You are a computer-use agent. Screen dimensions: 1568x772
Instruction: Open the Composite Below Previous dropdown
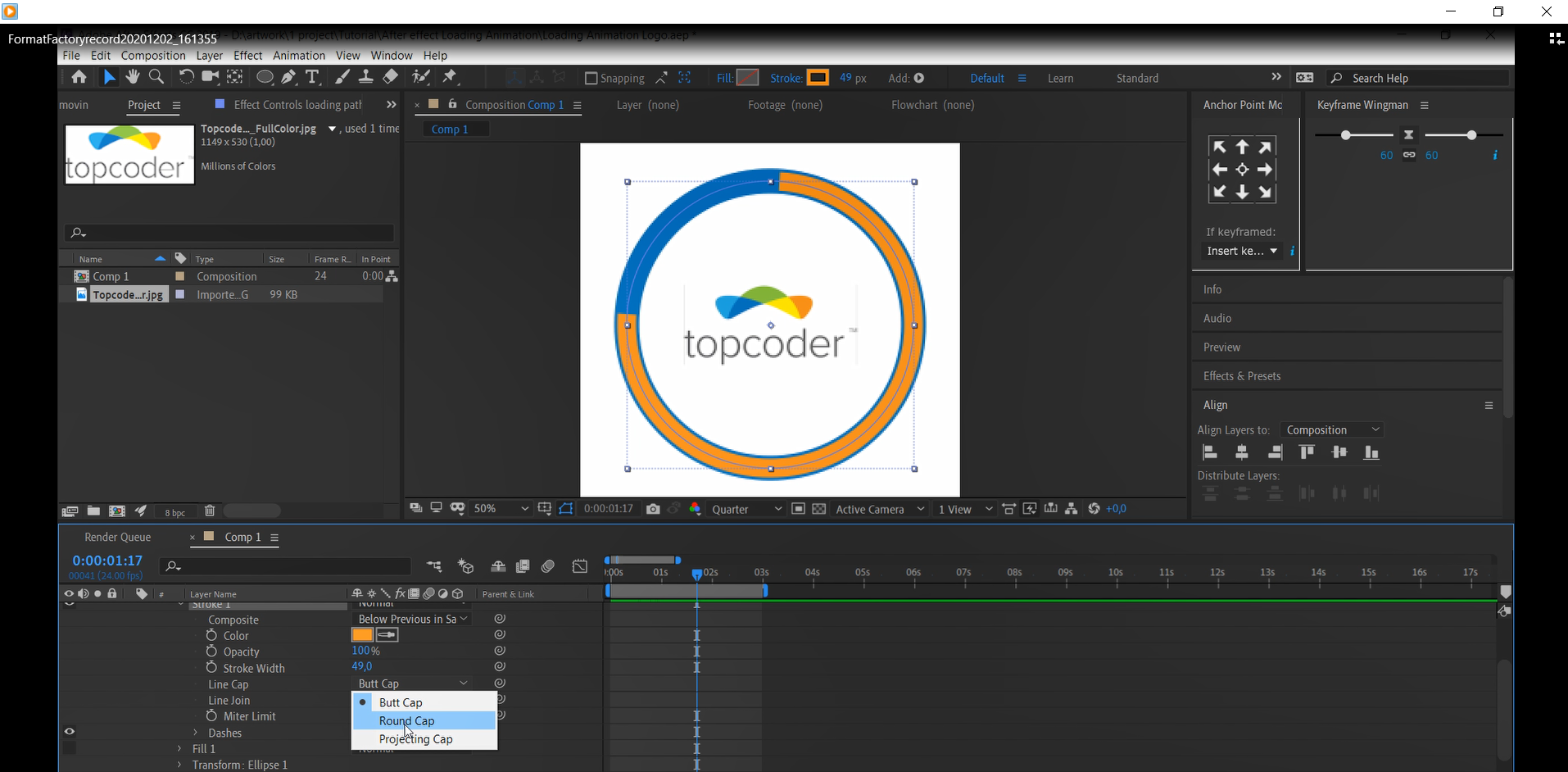[x=413, y=619]
